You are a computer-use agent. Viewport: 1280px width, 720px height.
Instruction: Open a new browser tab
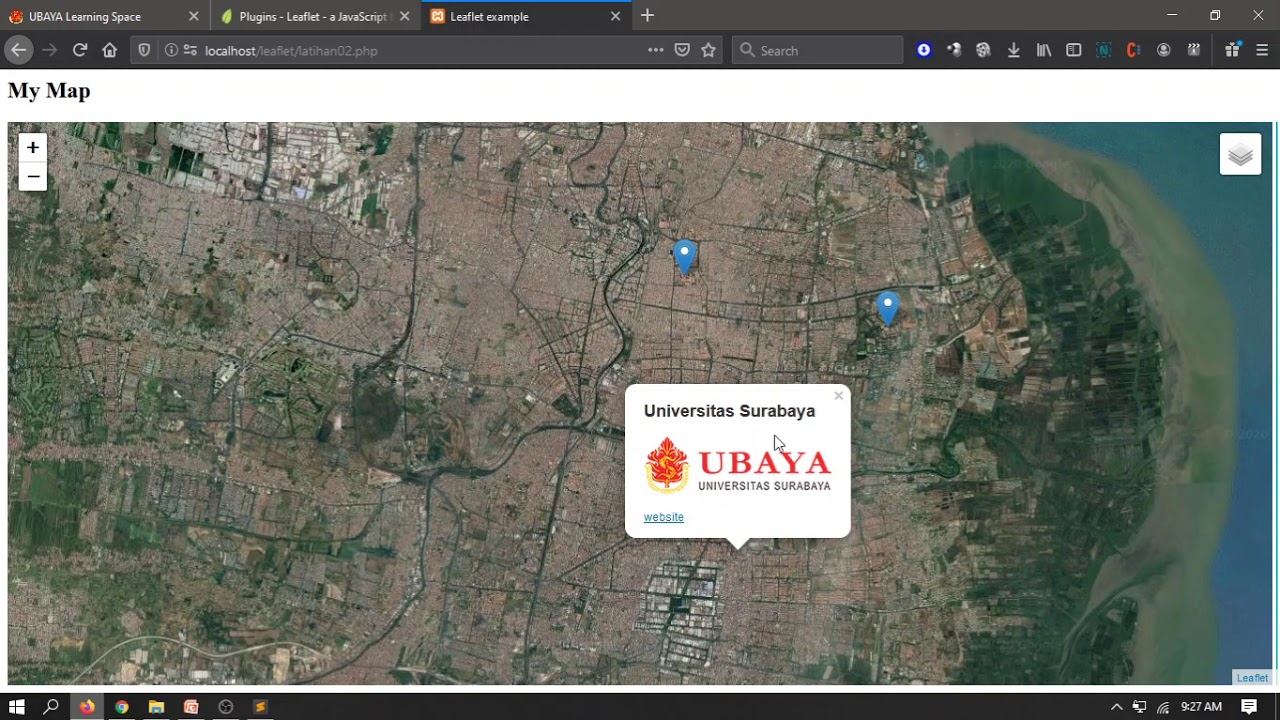point(647,16)
